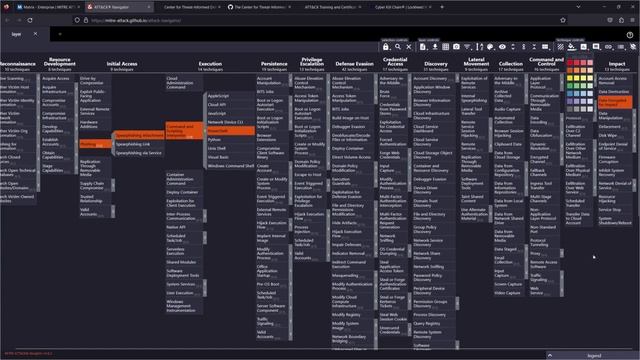Expand Scheduled Task/Job sub-techniques in Execution

pos(205,238)
